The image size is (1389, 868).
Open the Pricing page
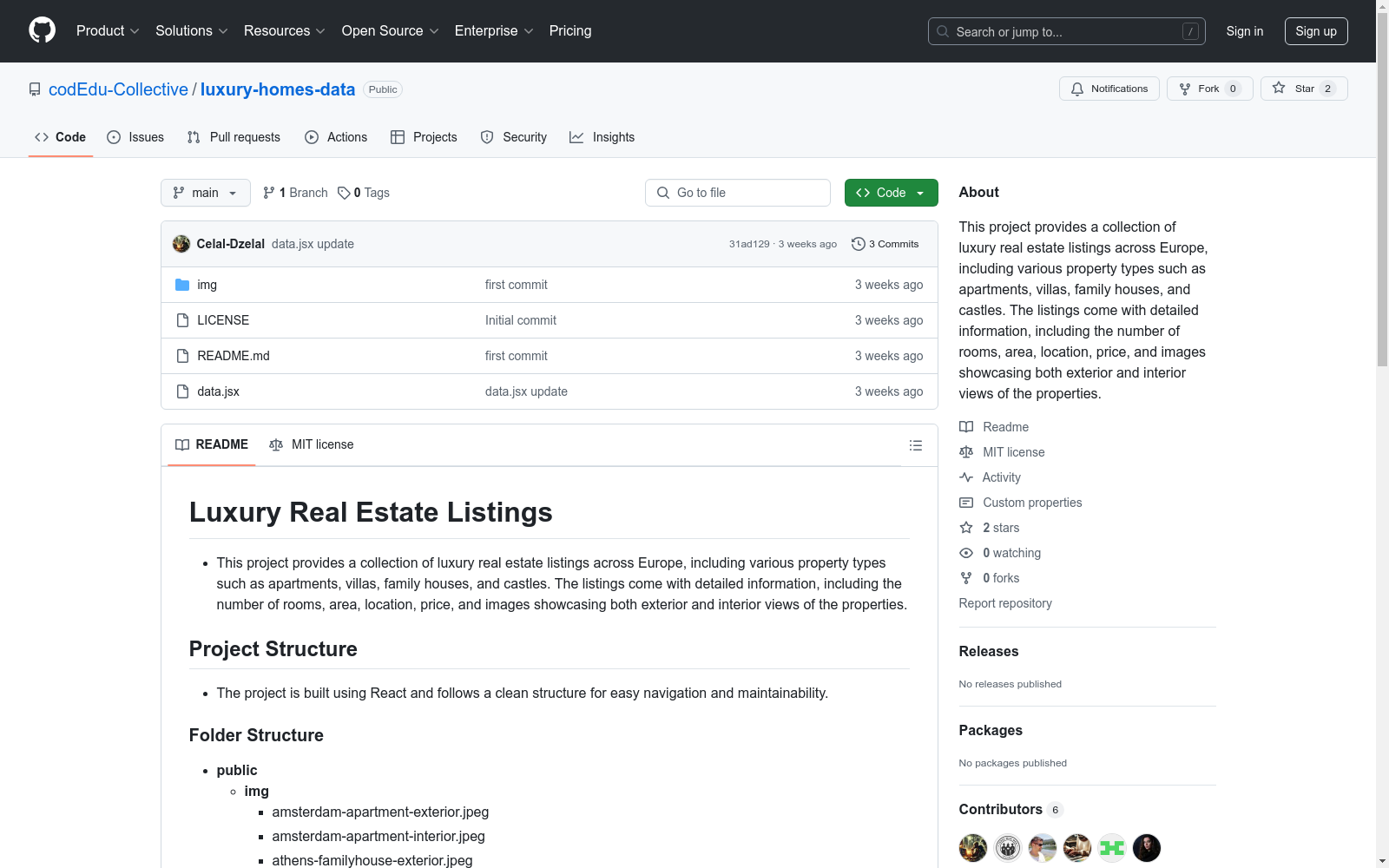(570, 31)
